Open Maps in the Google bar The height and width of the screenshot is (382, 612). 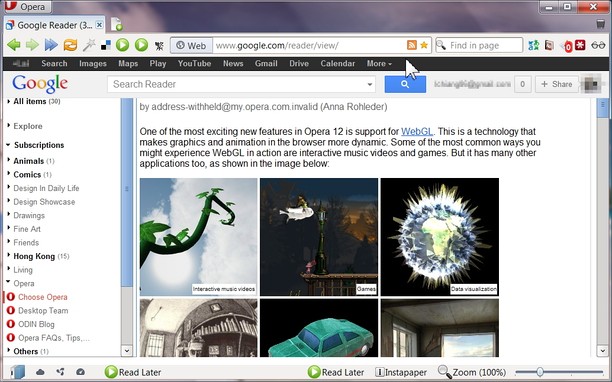pos(128,64)
